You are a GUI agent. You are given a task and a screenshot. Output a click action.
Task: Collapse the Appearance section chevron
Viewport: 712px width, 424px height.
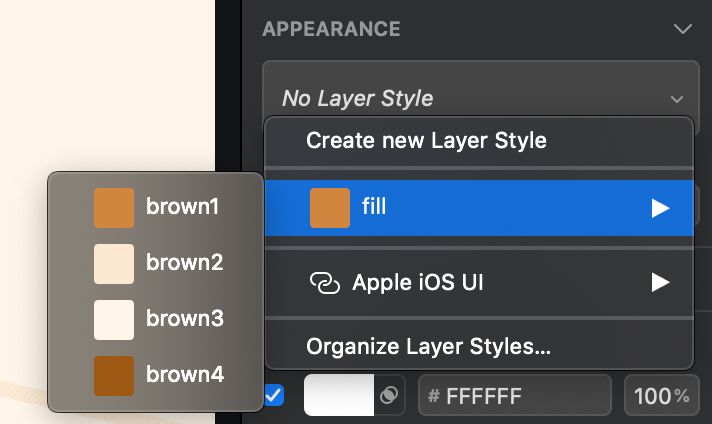683,29
